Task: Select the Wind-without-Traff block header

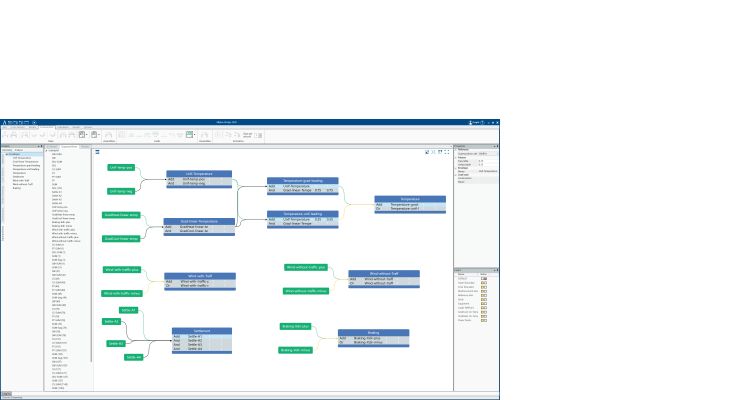Action: (384, 274)
